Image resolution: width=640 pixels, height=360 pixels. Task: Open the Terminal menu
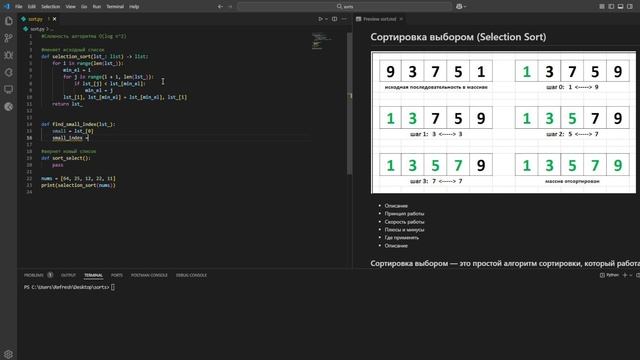[115, 7]
